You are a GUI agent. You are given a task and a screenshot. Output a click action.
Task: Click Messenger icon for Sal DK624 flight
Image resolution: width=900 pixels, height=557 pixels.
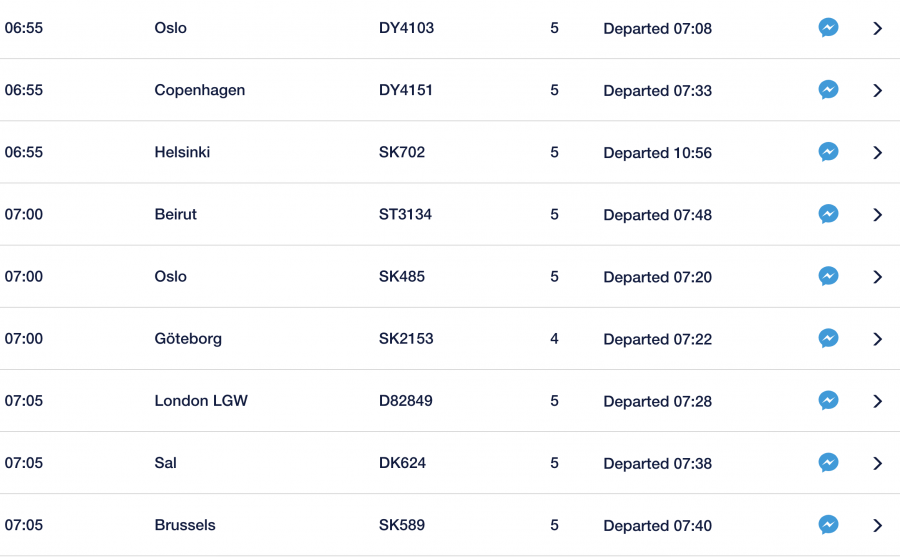[x=828, y=462]
